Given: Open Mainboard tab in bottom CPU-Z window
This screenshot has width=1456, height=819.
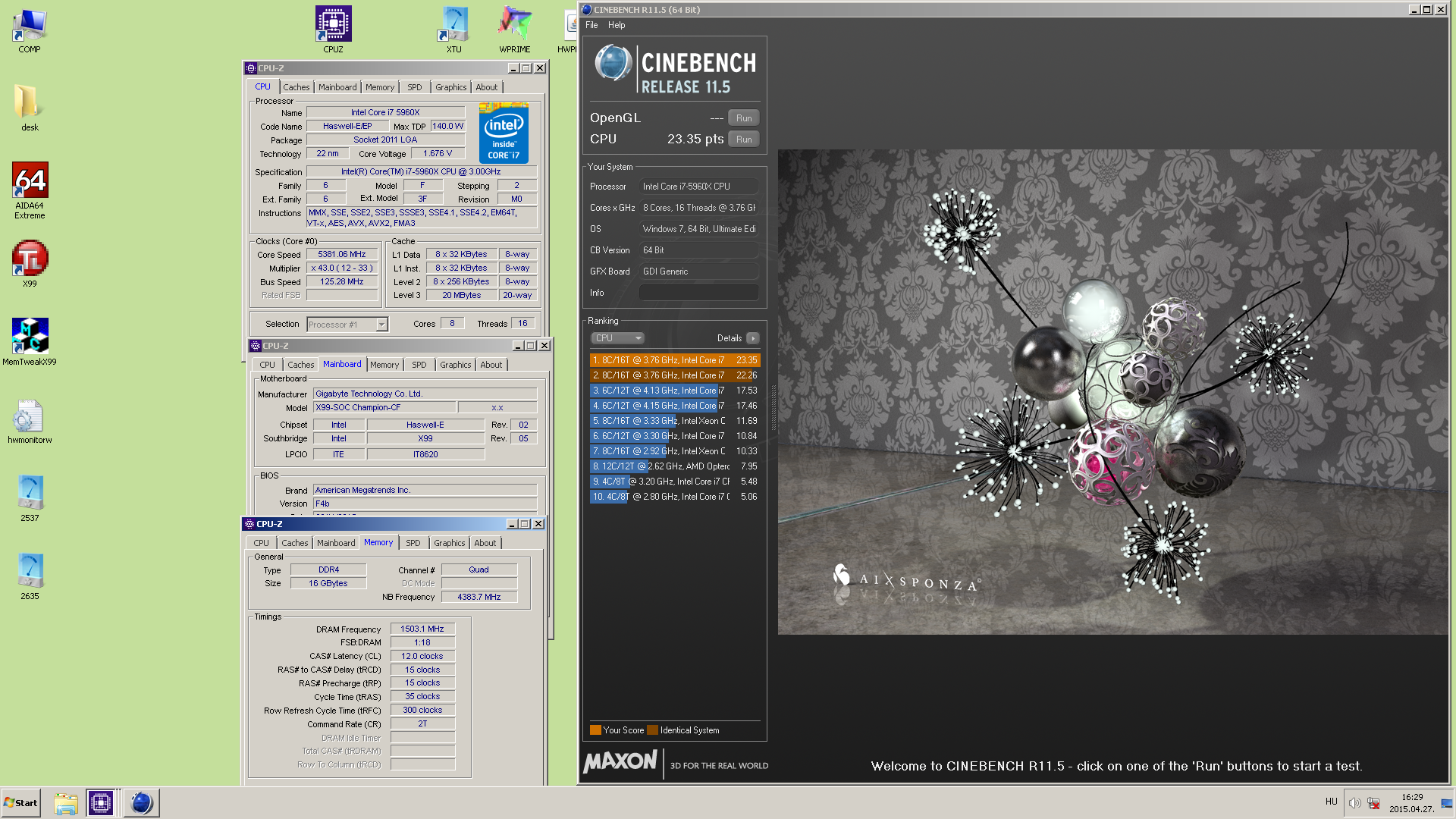Looking at the screenshot, I should click(336, 543).
